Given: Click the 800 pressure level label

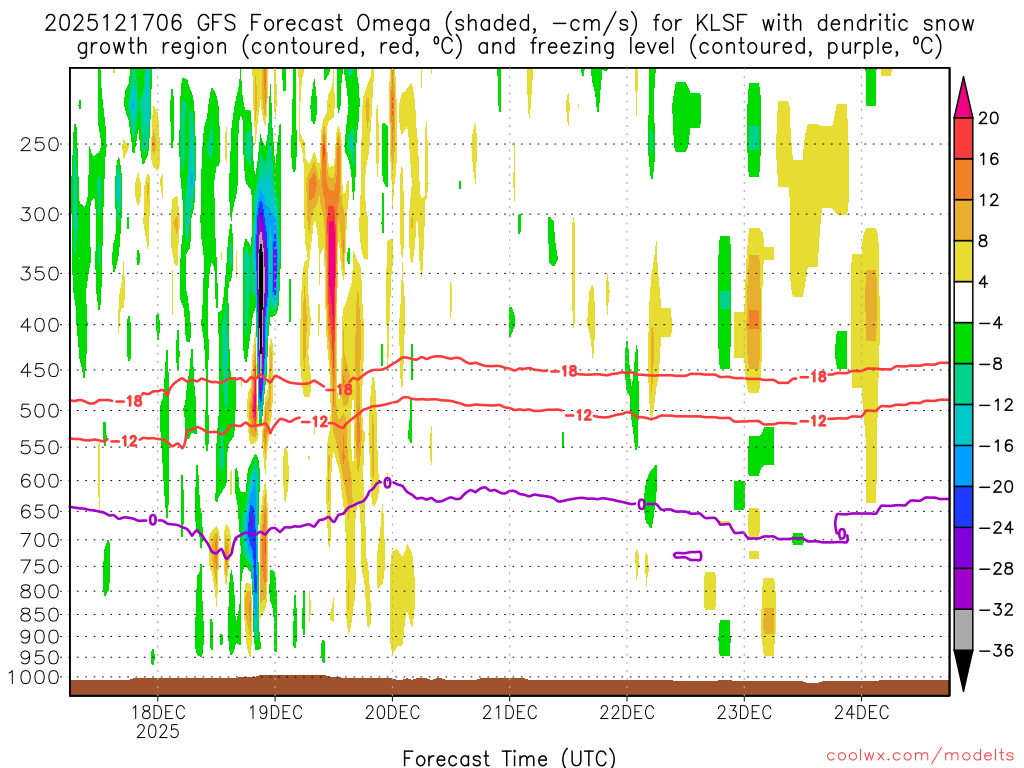Looking at the screenshot, I should 40,592.
